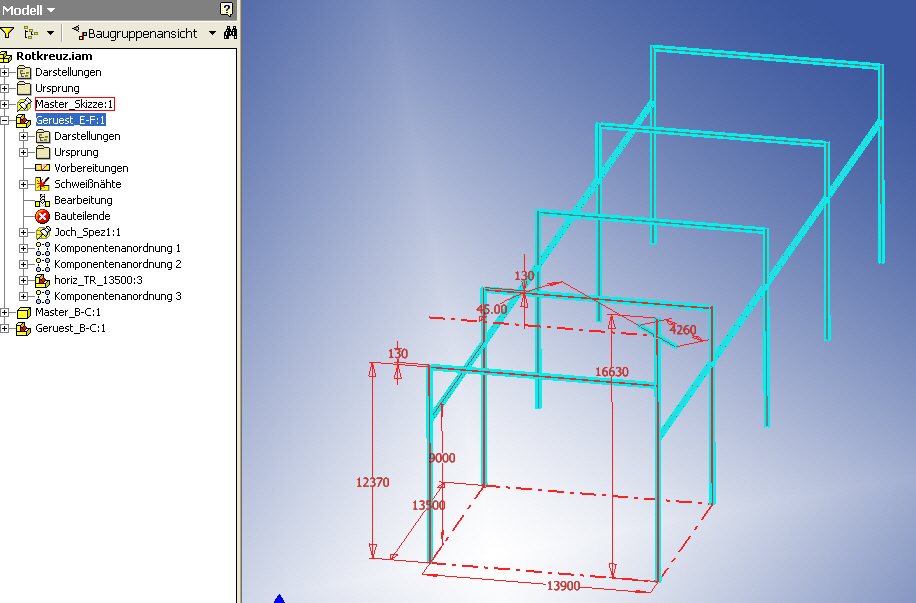Viewport: 916px width, 603px height.
Task: Select the 13900 dimension in viewport
Action: 563,585
